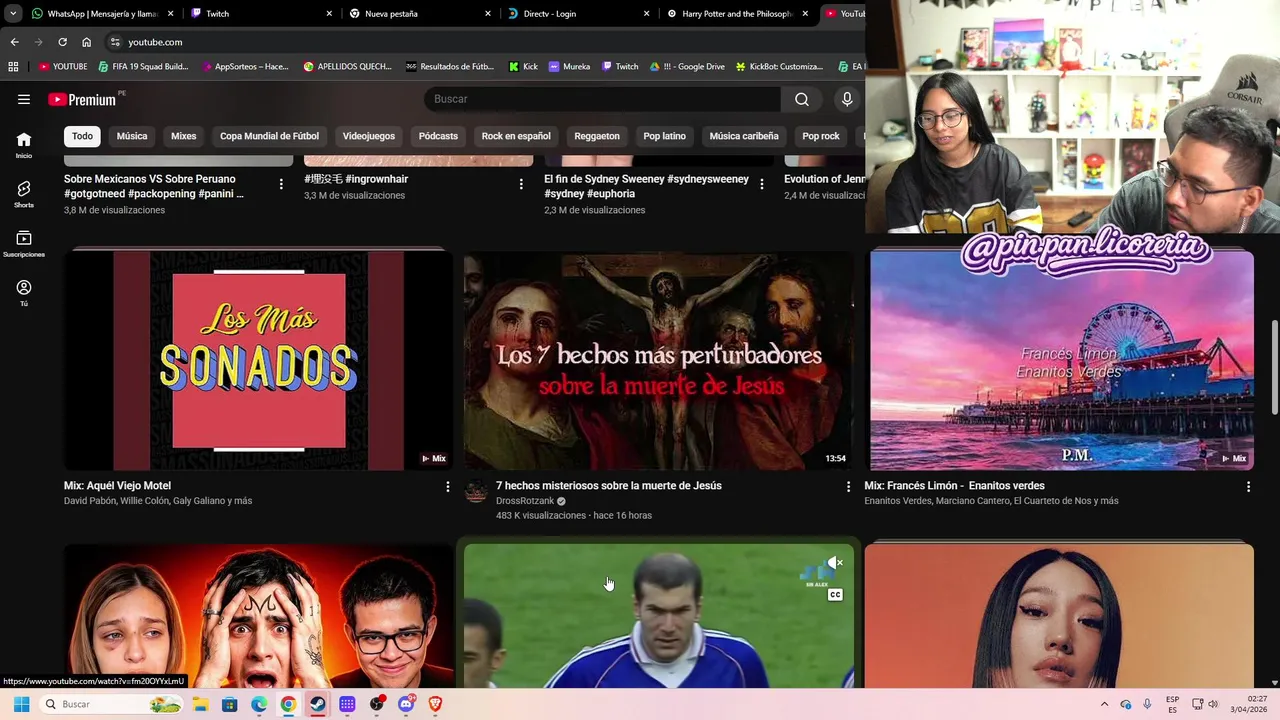Select the Todo filter chip
Image resolution: width=1280 pixels, height=720 pixels.
tap(82, 136)
